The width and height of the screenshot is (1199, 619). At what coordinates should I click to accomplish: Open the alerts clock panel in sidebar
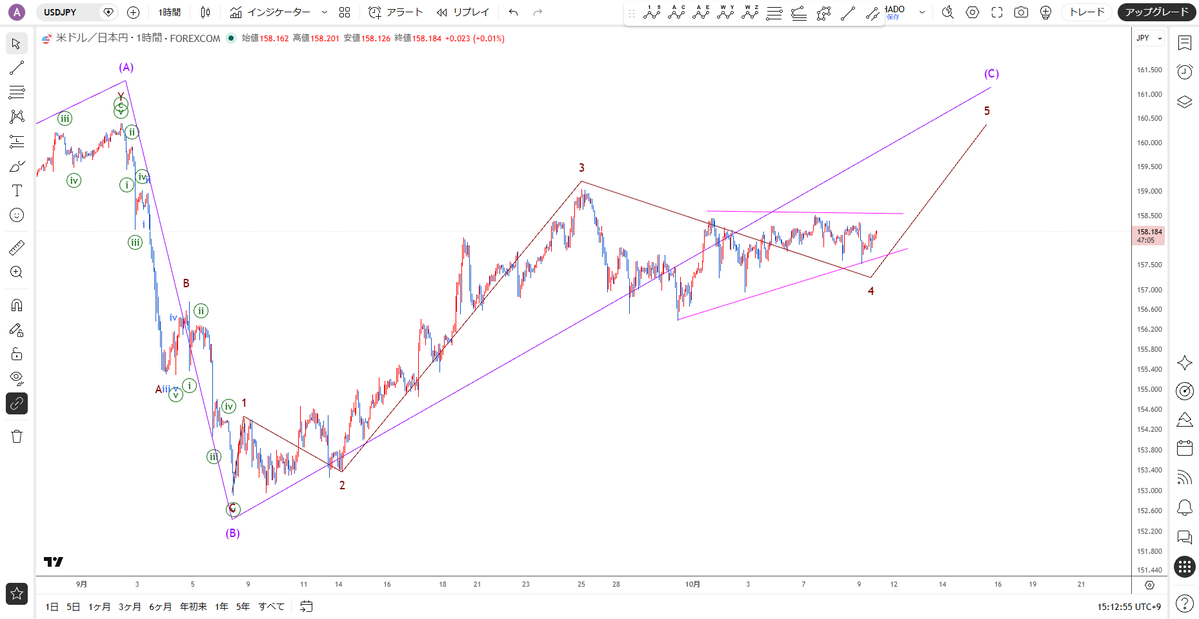(1184, 72)
